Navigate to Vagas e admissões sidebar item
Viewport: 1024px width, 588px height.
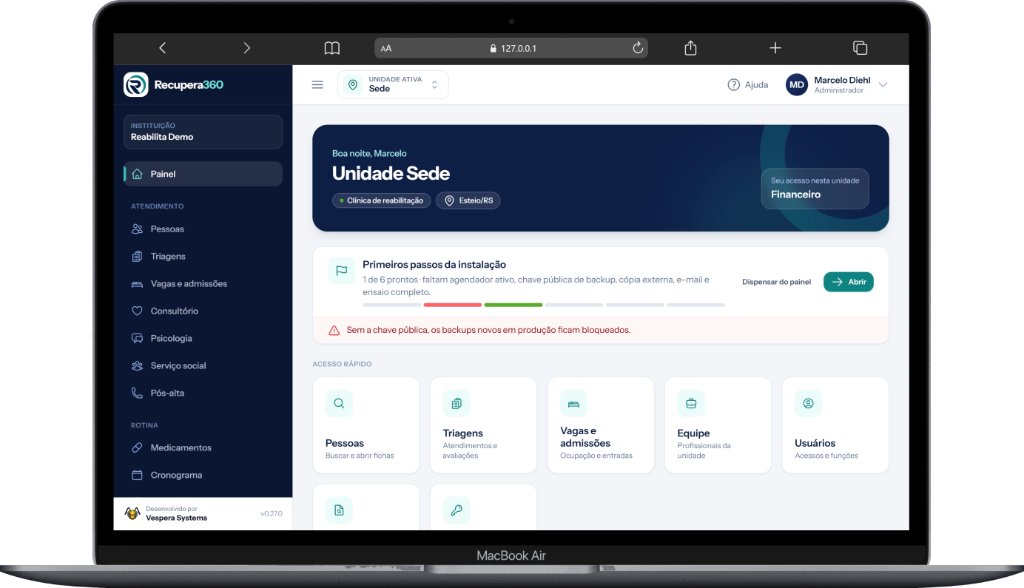[203, 284]
